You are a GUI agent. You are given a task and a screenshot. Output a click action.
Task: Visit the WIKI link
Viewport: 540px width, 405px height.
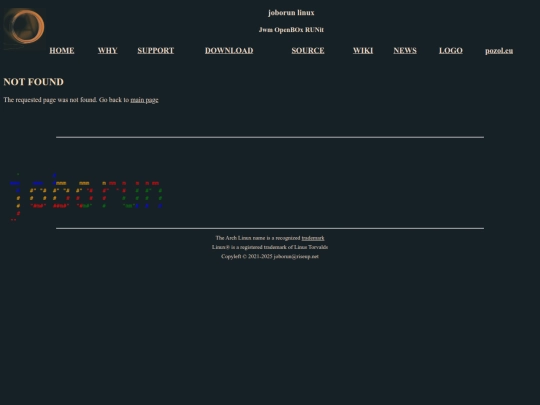click(x=363, y=51)
